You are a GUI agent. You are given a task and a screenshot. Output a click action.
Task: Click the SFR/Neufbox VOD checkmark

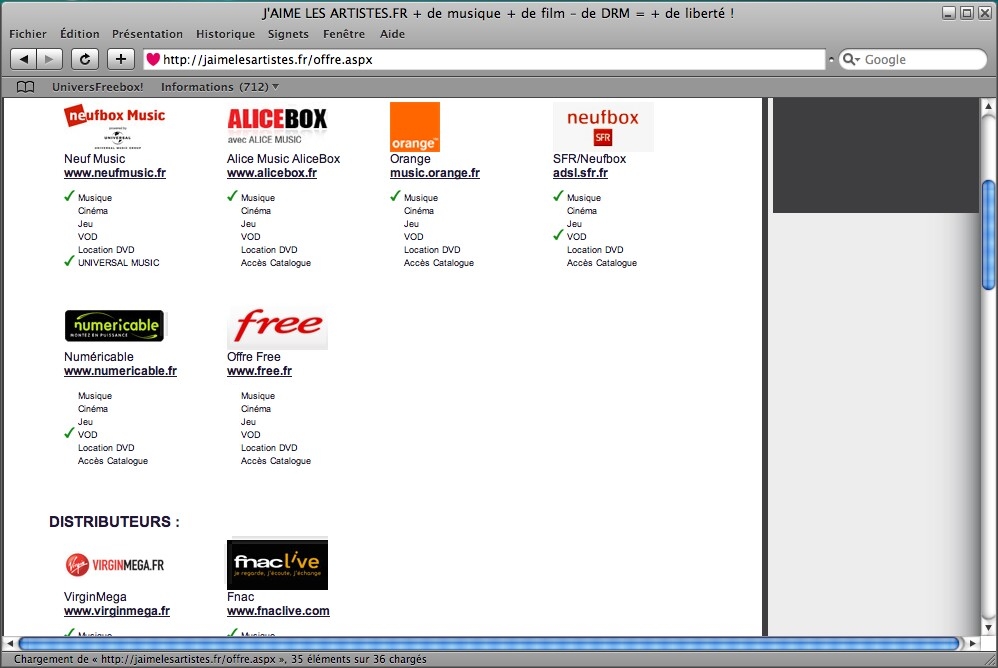point(558,236)
